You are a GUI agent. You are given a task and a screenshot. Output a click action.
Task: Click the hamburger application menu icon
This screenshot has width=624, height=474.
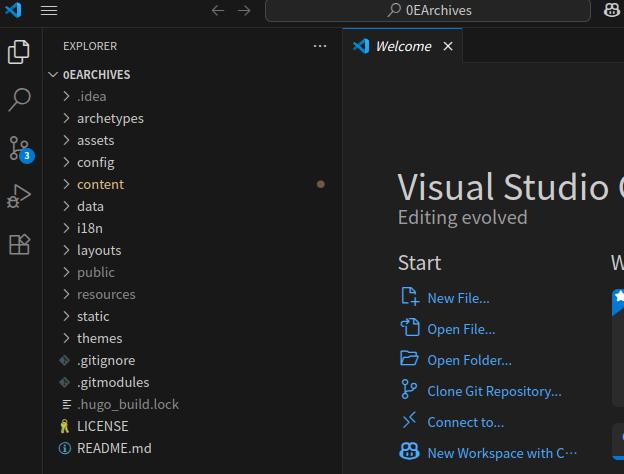tap(48, 11)
